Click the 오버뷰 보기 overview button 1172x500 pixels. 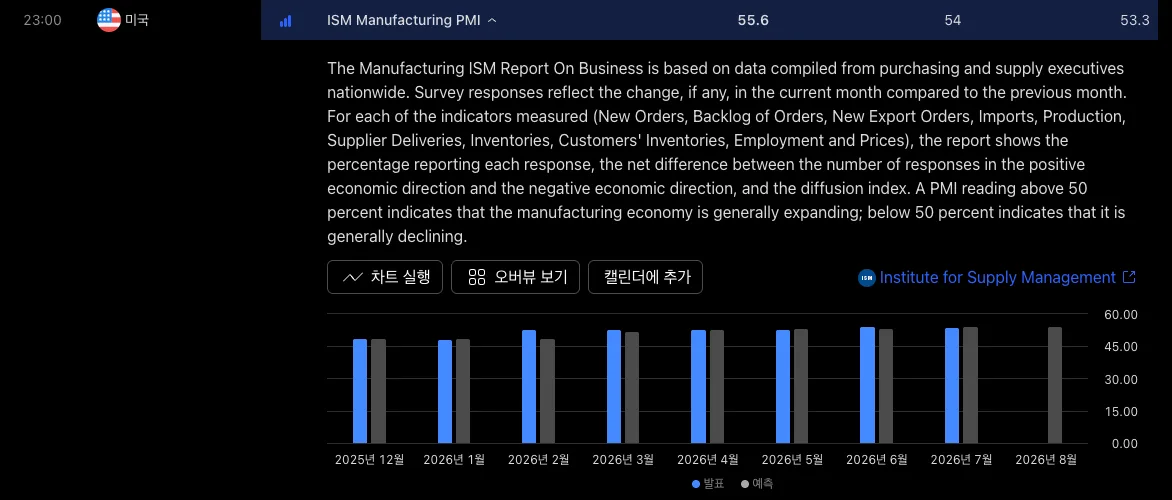[516, 277]
